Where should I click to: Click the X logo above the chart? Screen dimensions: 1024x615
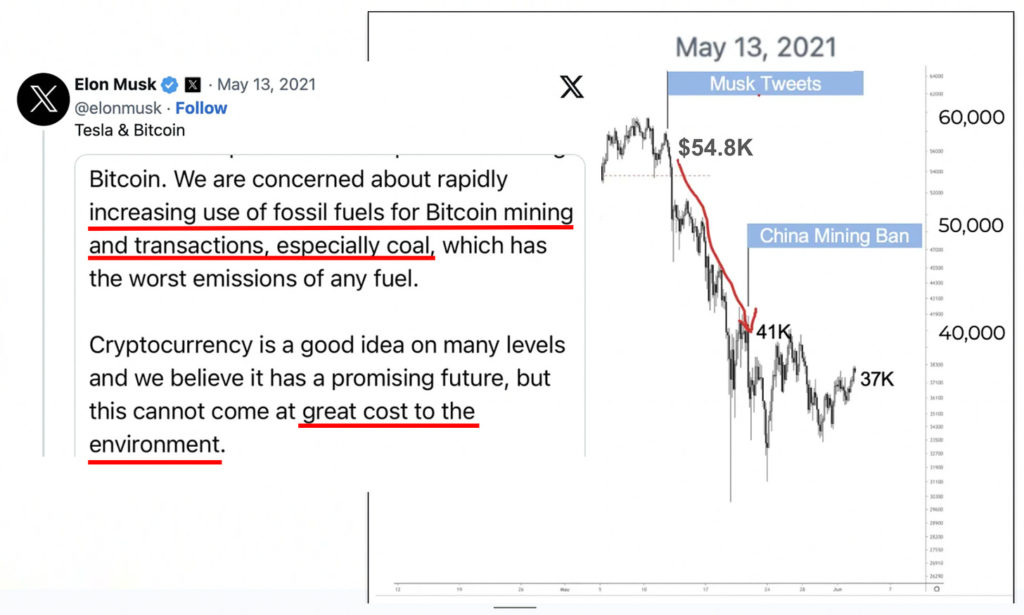572,86
